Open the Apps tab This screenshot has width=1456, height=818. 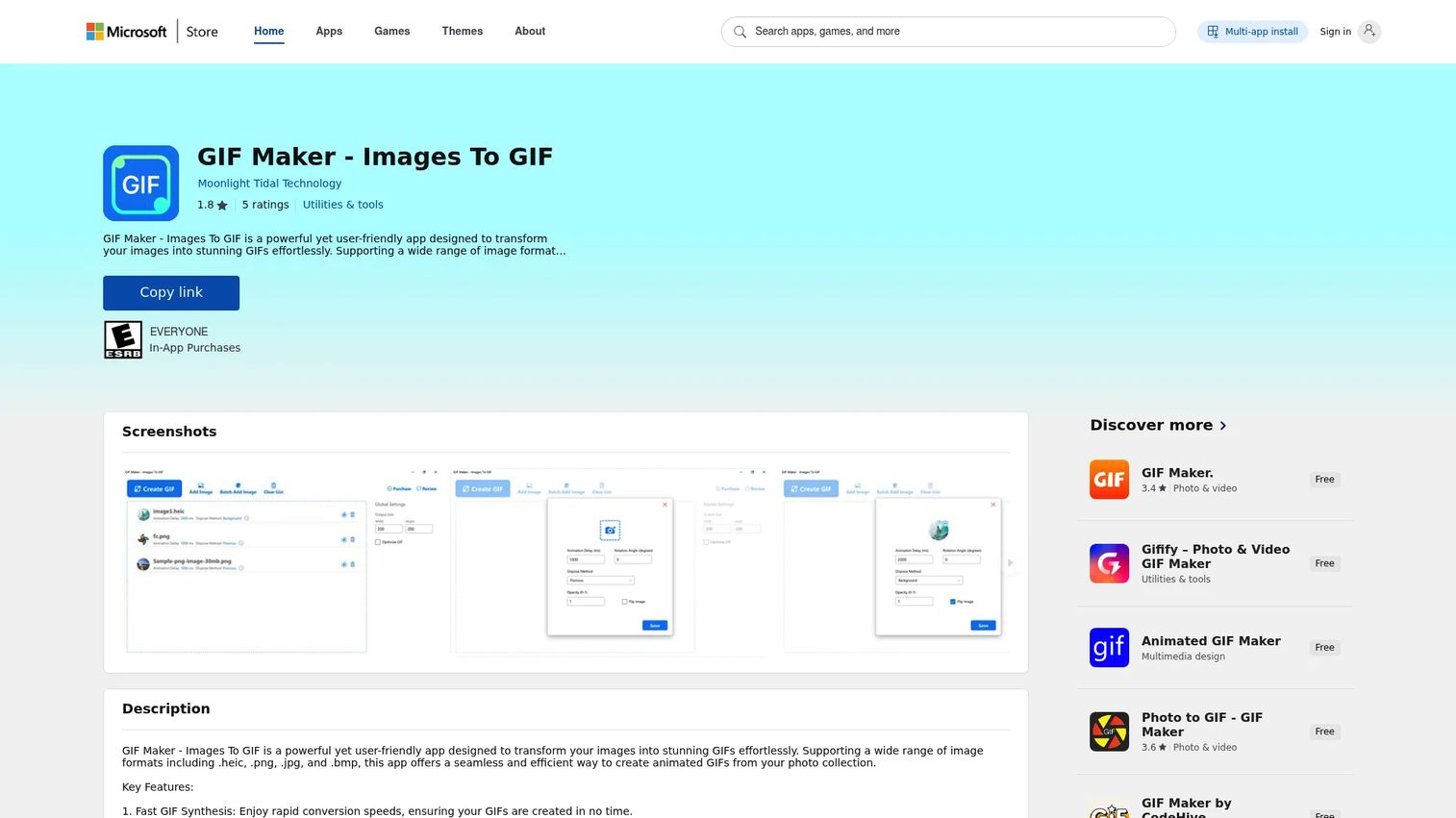(329, 32)
